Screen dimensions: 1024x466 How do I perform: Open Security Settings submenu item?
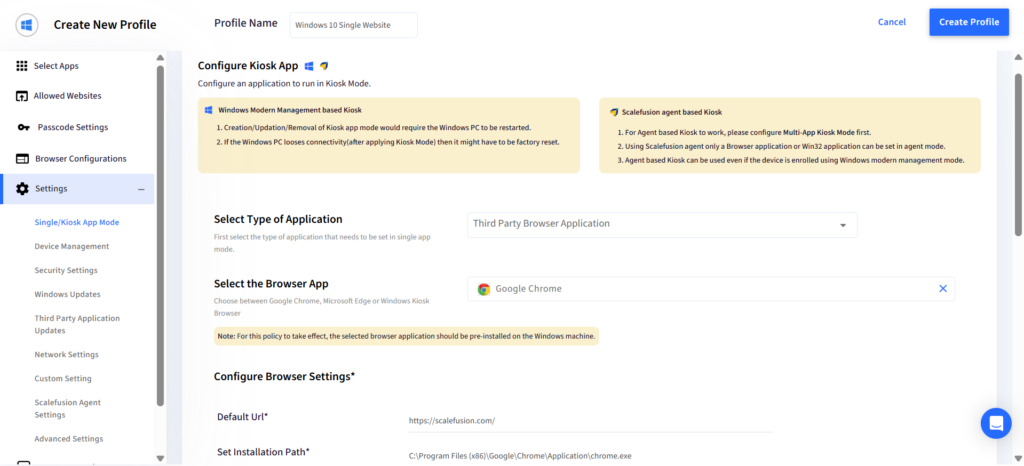coord(66,271)
